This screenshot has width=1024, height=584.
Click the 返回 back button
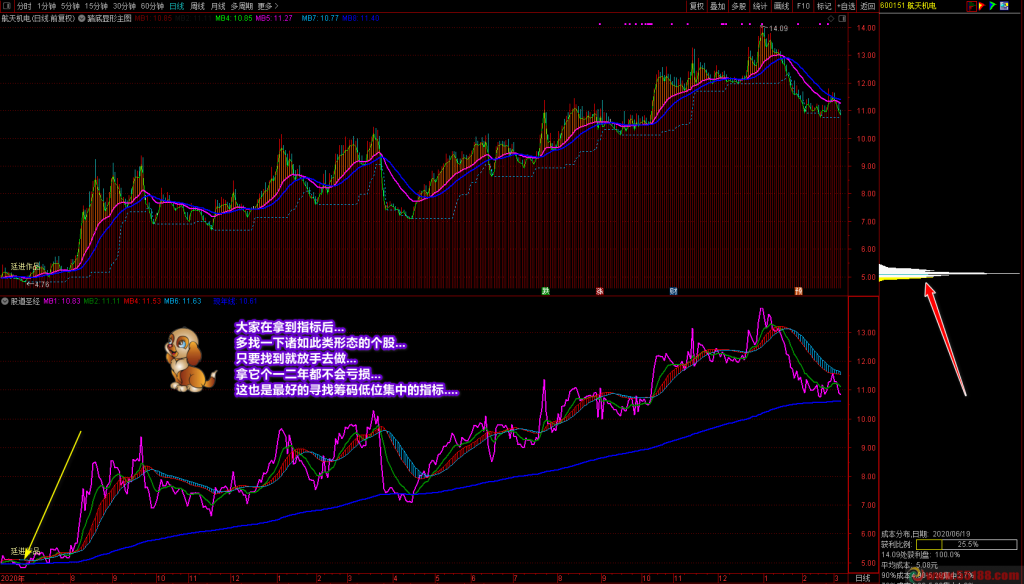(x=867, y=6)
